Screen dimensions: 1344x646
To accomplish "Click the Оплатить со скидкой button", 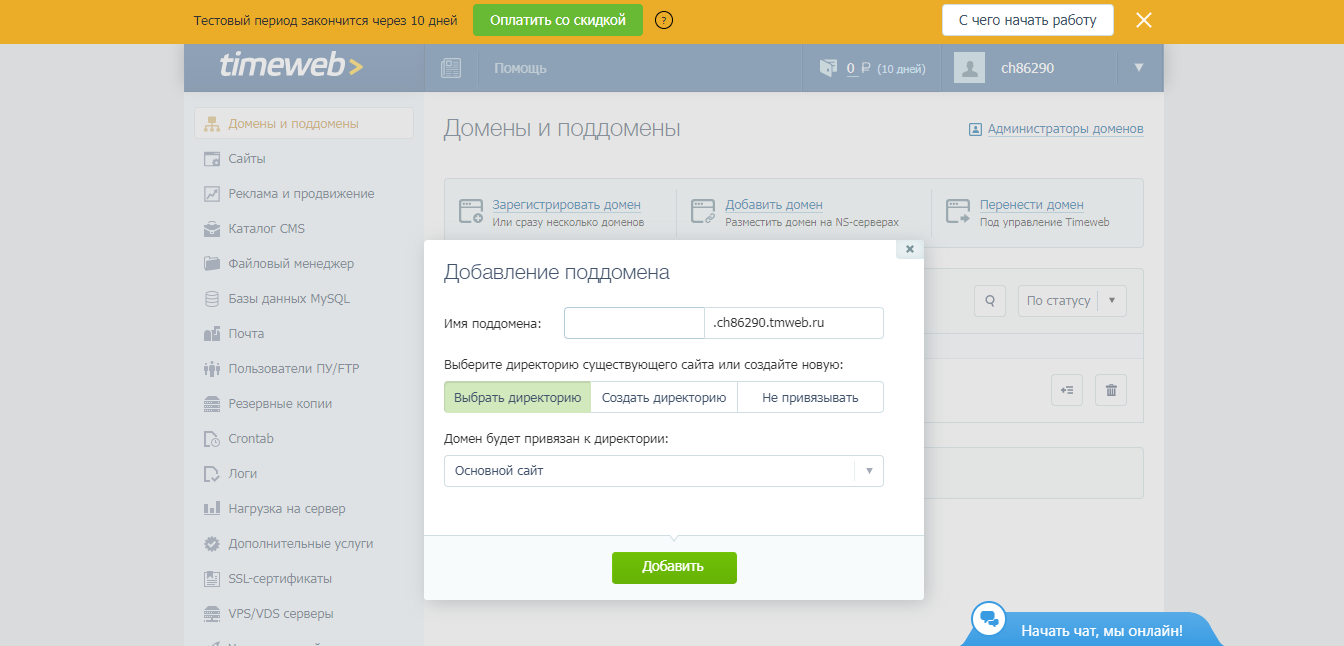I will pos(558,20).
